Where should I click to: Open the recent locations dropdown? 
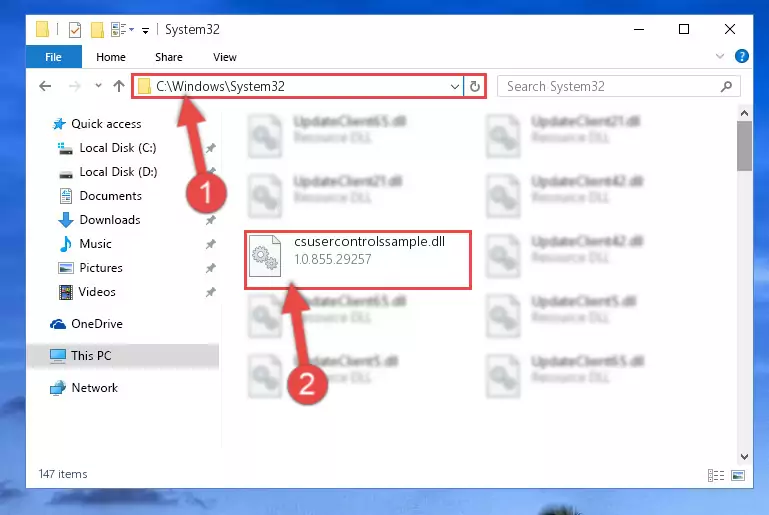[x=98, y=86]
